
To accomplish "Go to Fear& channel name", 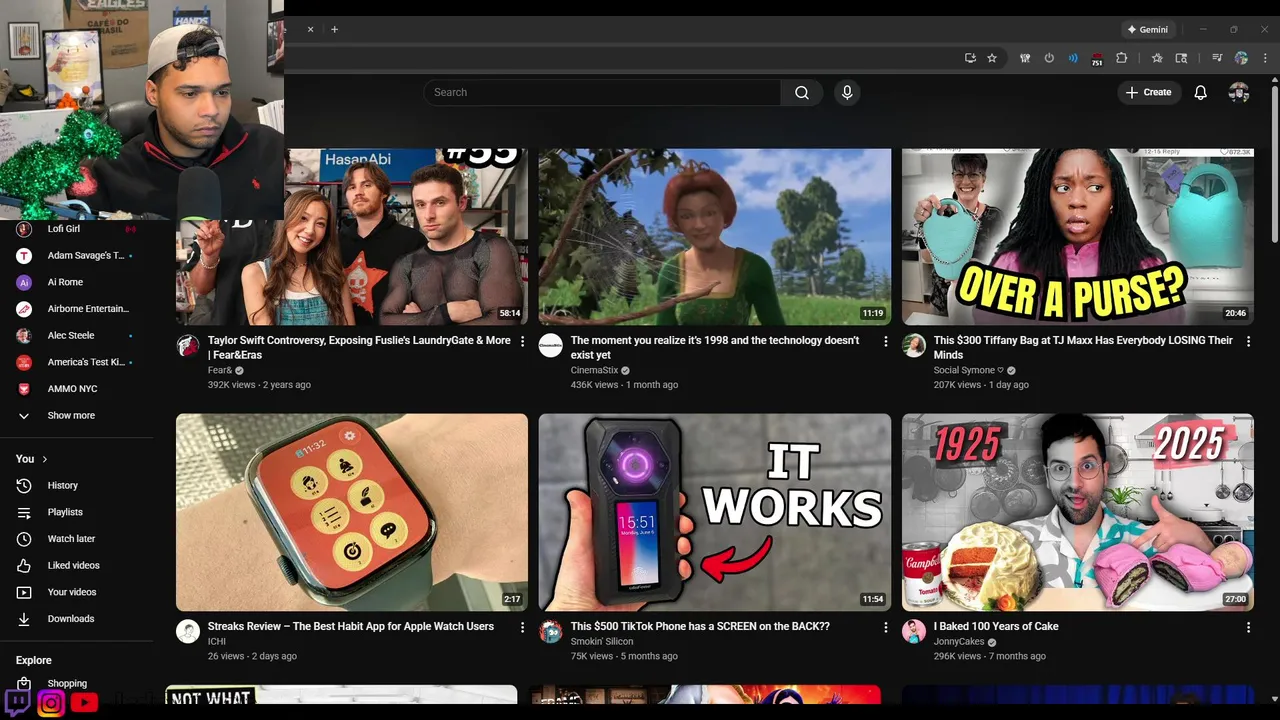I will pos(220,370).
